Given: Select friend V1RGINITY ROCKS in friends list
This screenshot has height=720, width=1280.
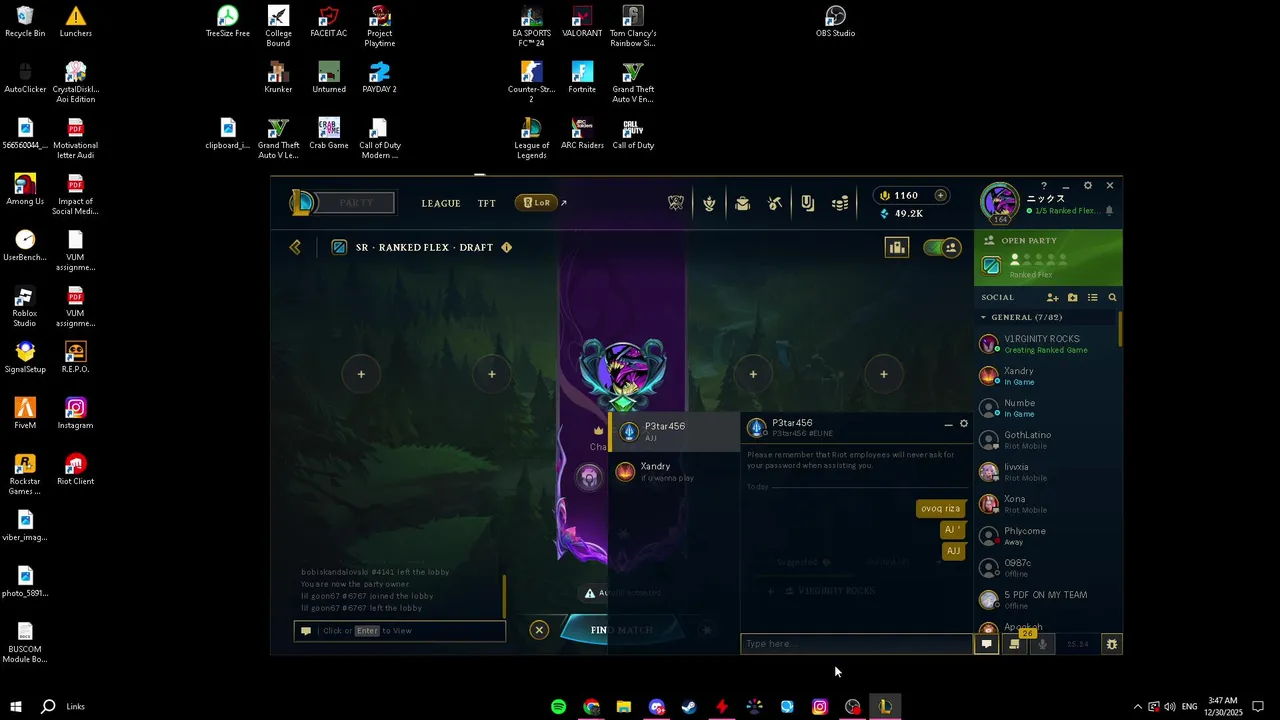Looking at the screenshot, I should [x=1046, y=344].
